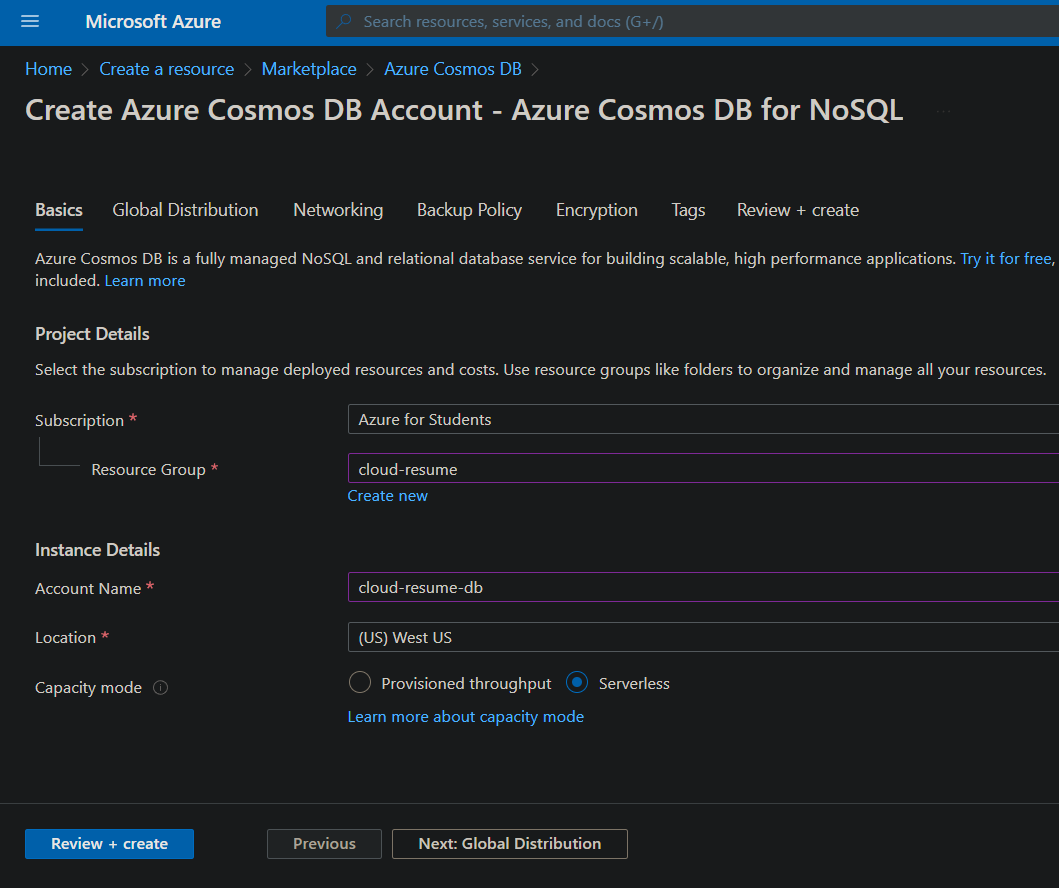The image size is (1059, 888).
Task: Click the Project Details heading
Action: click(92, 334)
